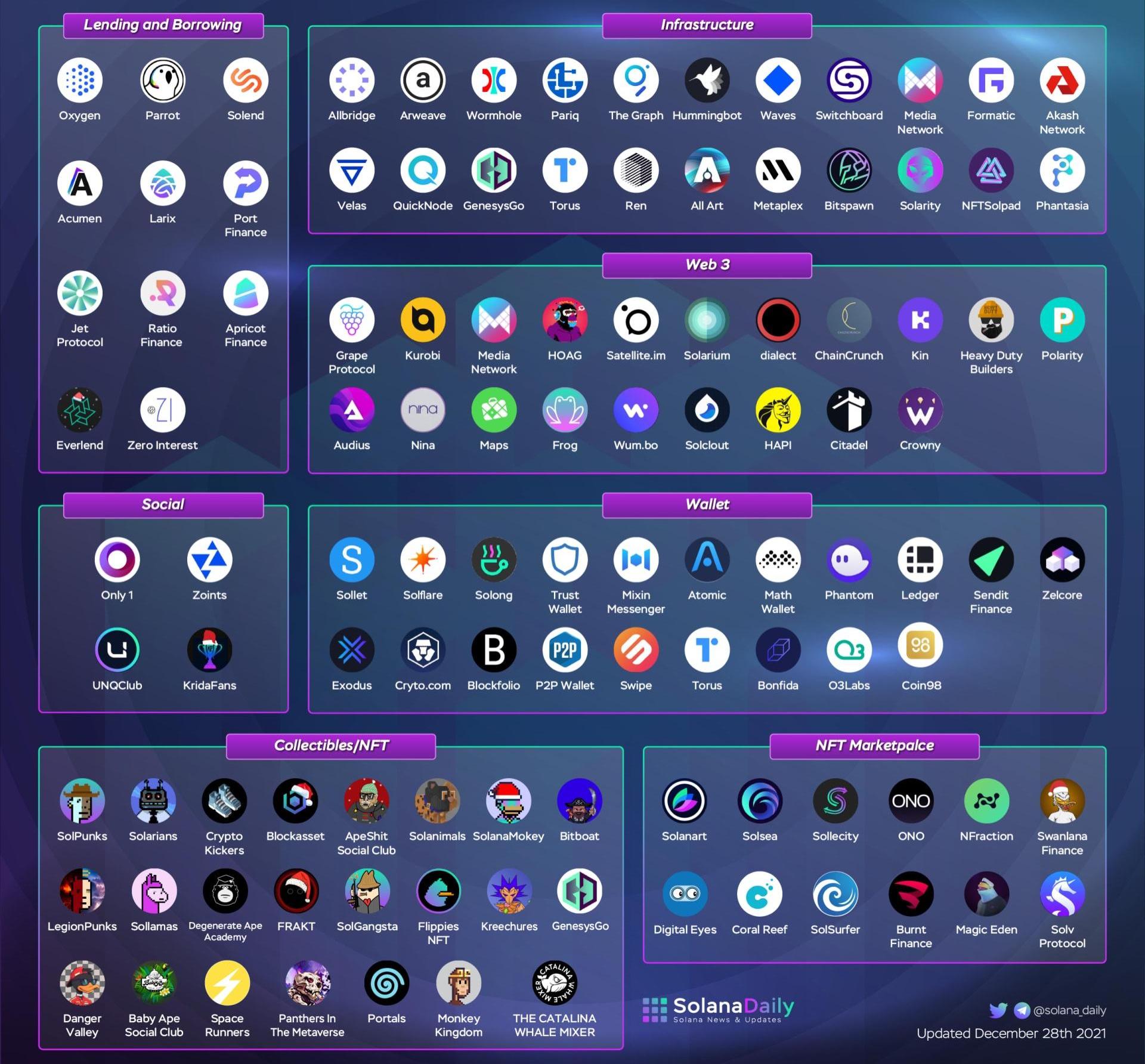Click the @solana_daily handle text
The image size is (1145, 1064).
1069,1010
